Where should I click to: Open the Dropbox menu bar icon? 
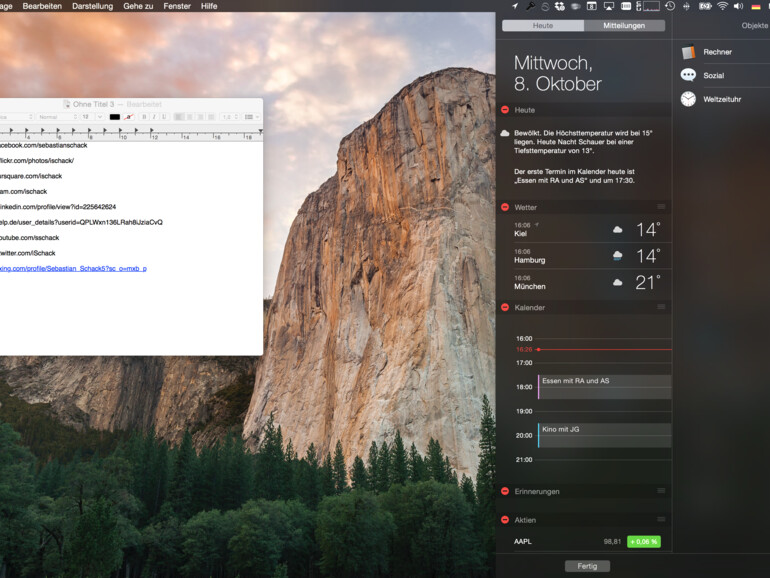[560, 6]
